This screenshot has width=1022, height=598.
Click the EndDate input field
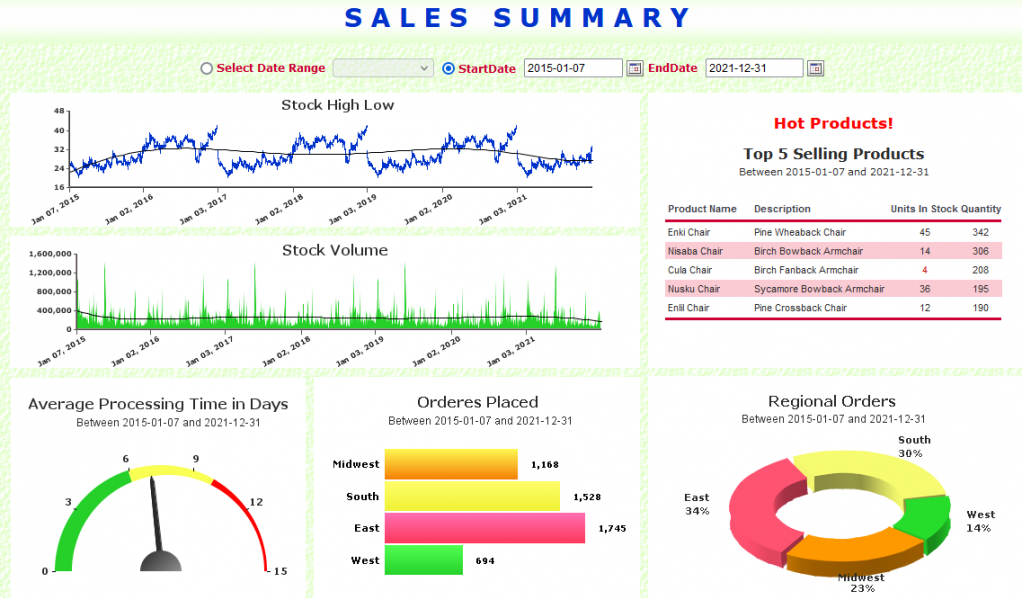753,68
